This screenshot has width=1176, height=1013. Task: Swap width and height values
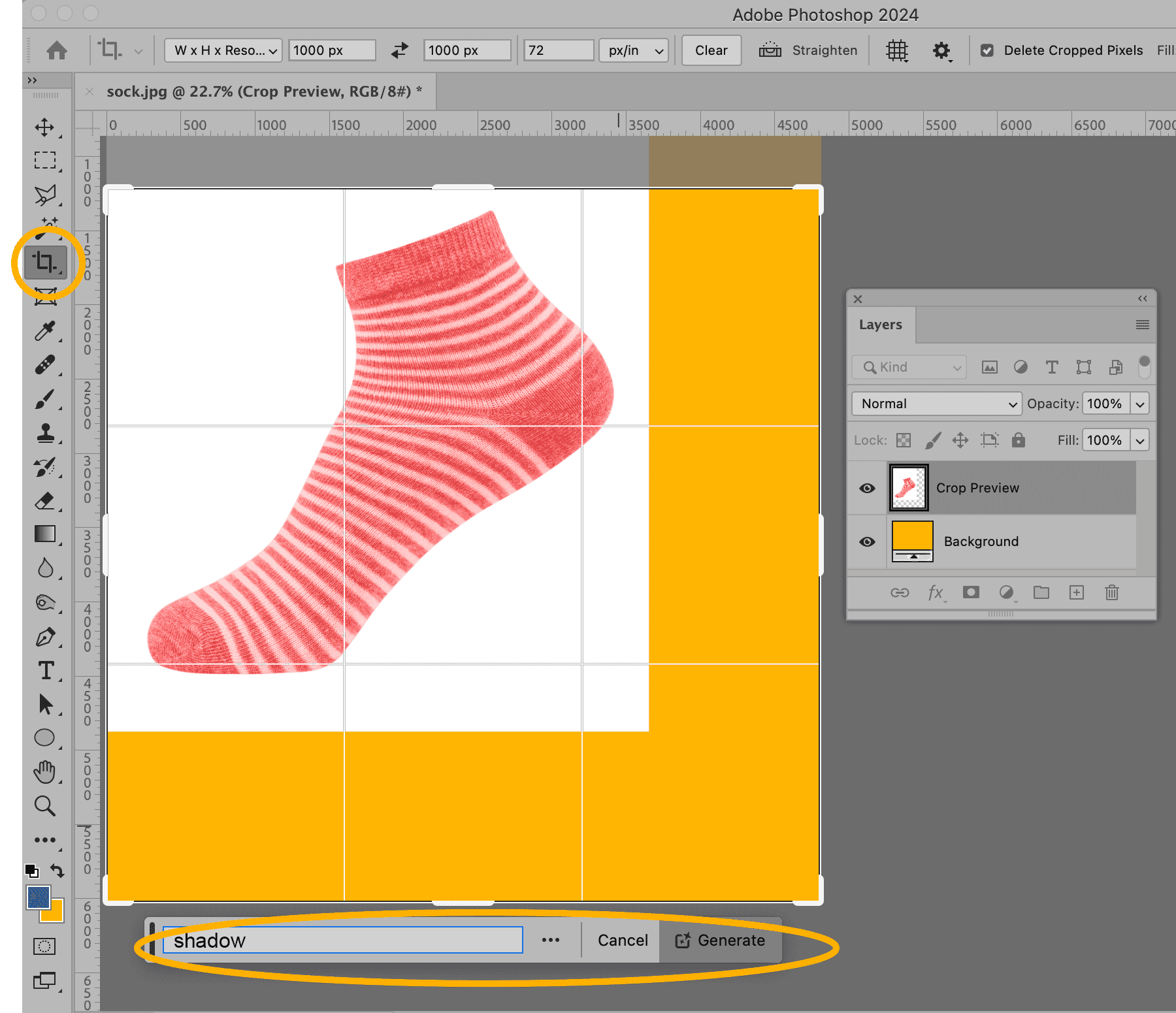tap(399, 50)
